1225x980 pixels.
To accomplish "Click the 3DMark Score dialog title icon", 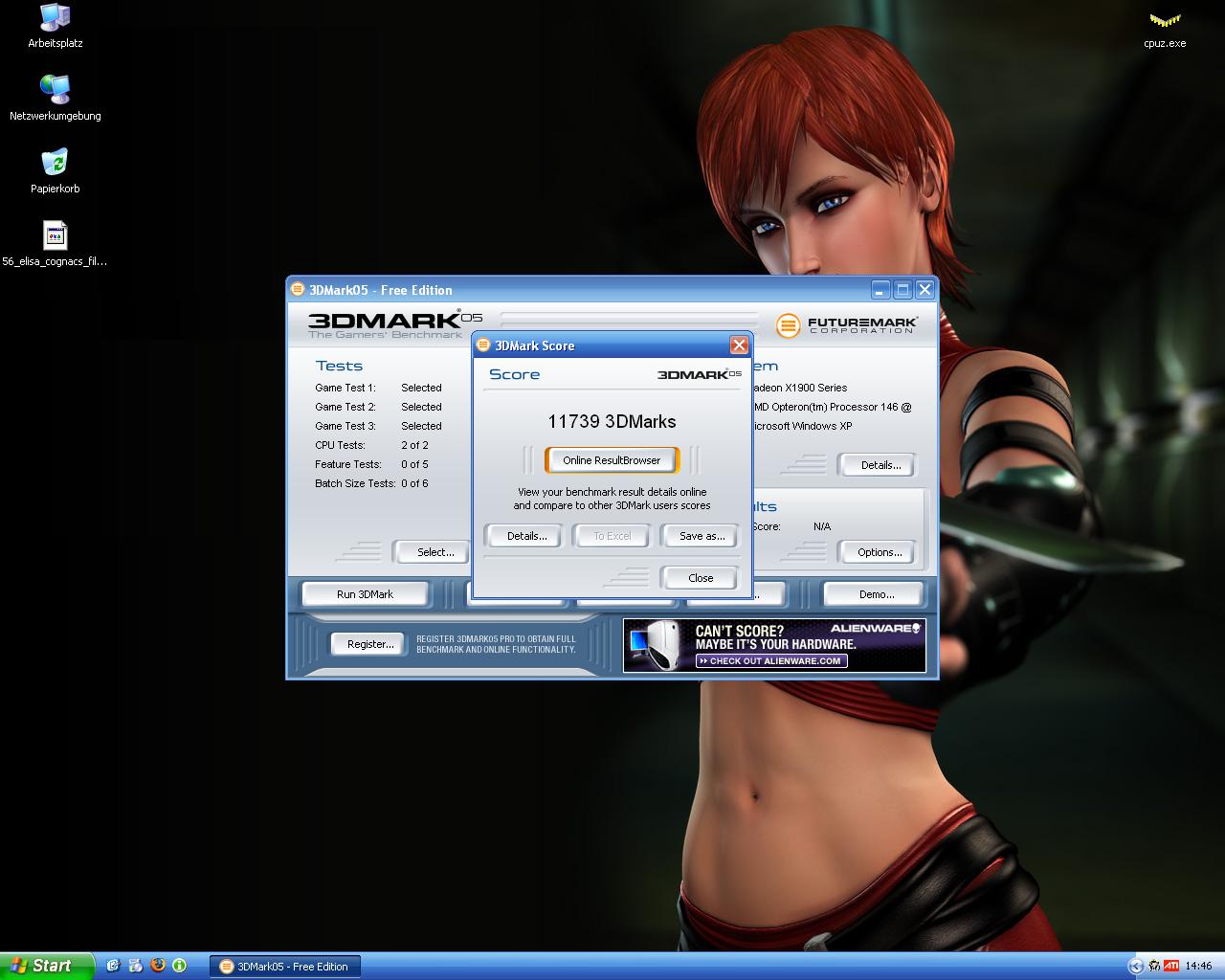I will (484, 345).
